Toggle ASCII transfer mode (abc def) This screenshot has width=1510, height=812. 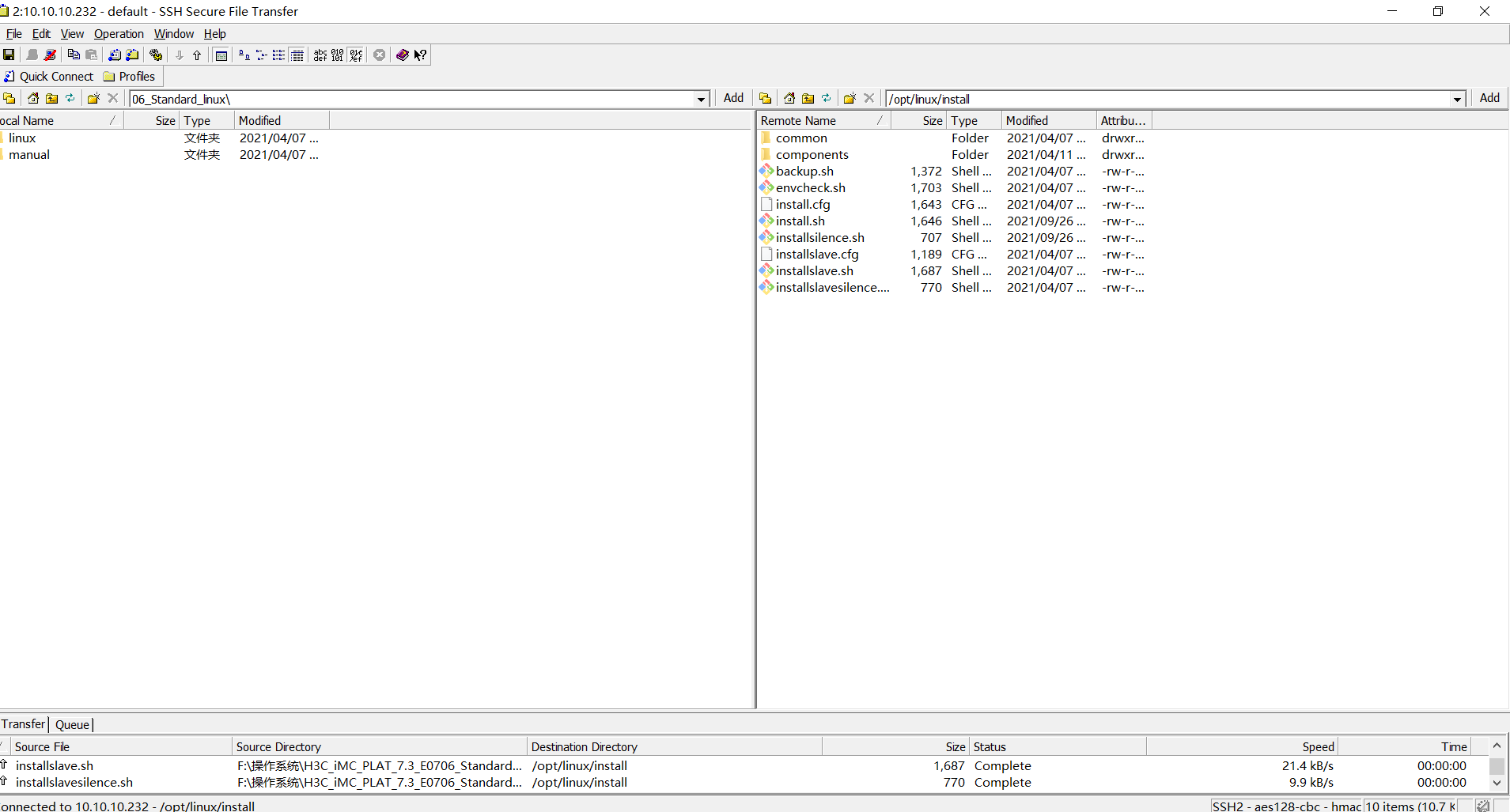pyautogui.click(x=320, y=55)
